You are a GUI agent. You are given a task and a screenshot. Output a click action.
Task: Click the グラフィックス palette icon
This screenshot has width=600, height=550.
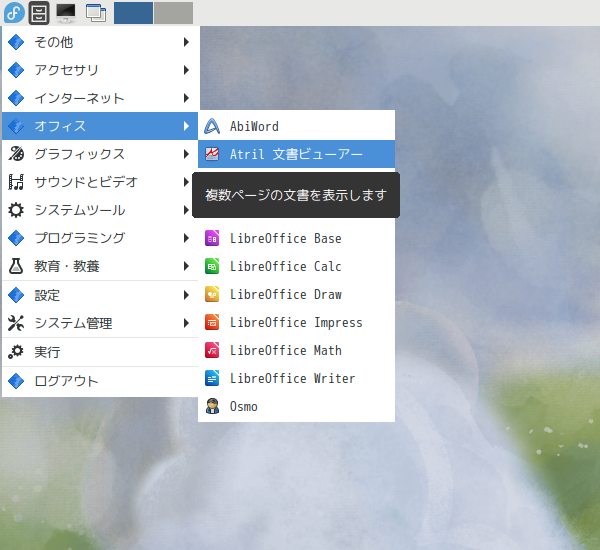pos(16,154)
